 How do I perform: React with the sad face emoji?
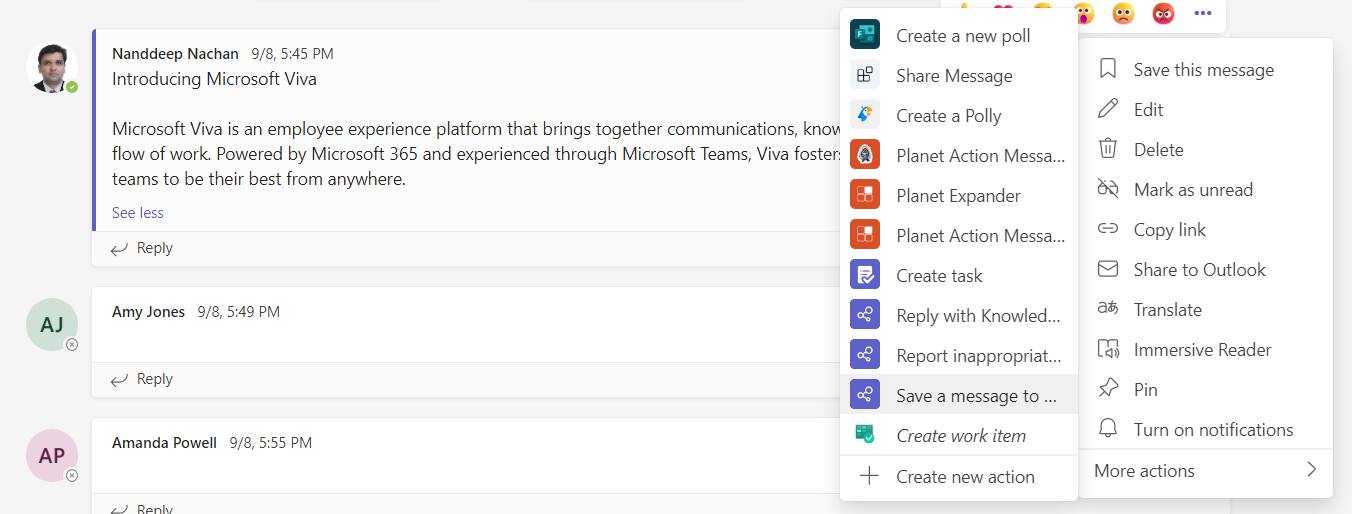1124,14
